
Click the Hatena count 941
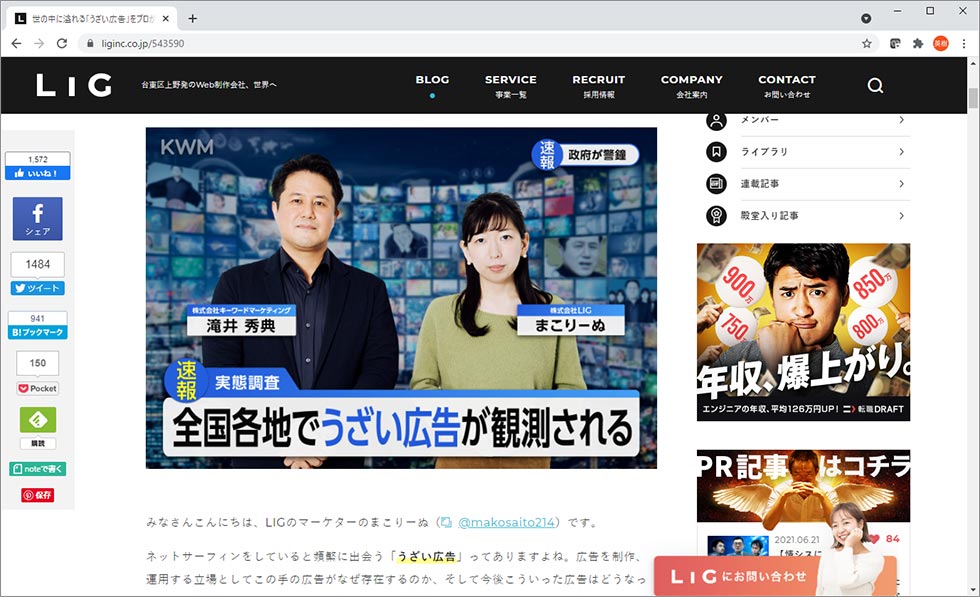click(x=38, y=318)
